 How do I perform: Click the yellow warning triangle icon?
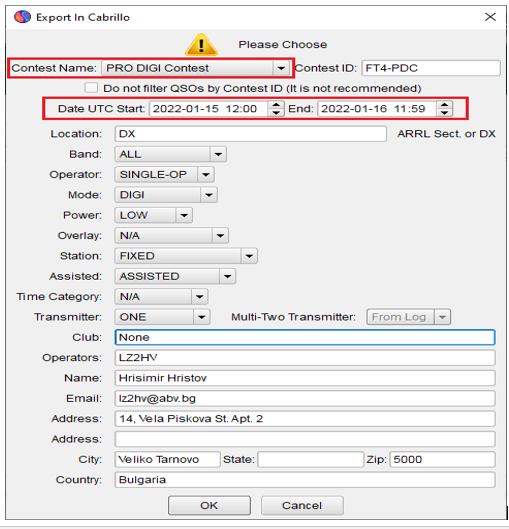(x=201, y=45)
